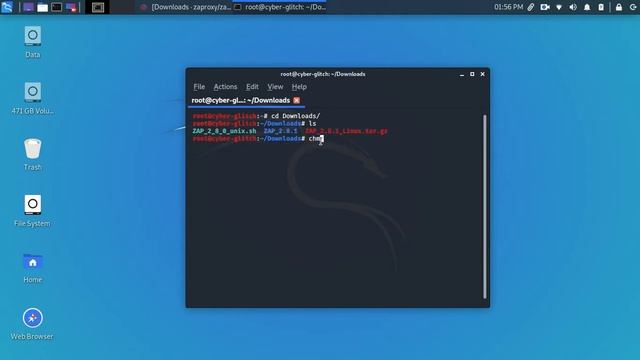Open the Kali applications menu icon
Viewport: 640px width, 360px height.
7,7
